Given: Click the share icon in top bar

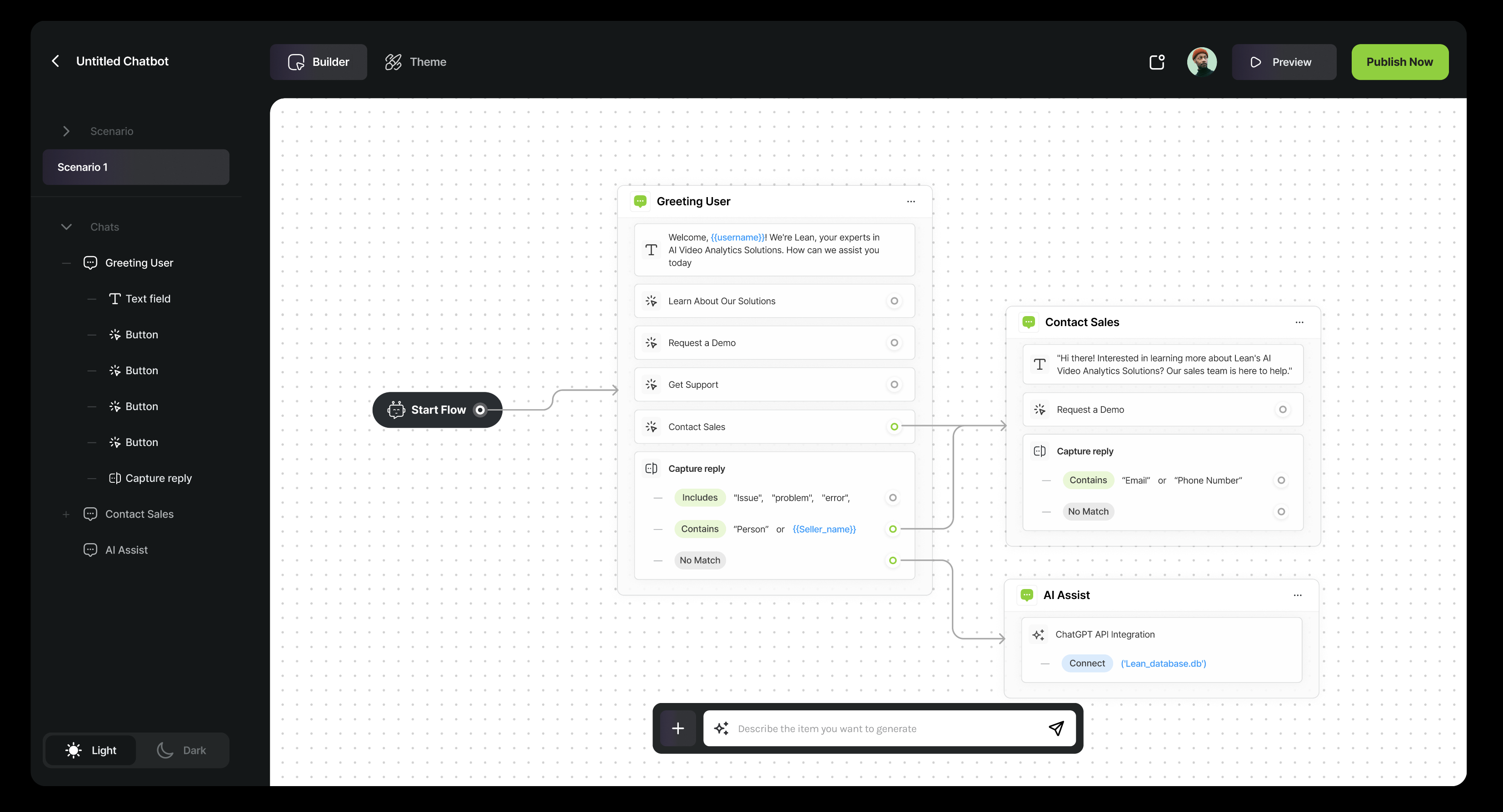Looking at the screenshot, I should [x=1157, y=62].
